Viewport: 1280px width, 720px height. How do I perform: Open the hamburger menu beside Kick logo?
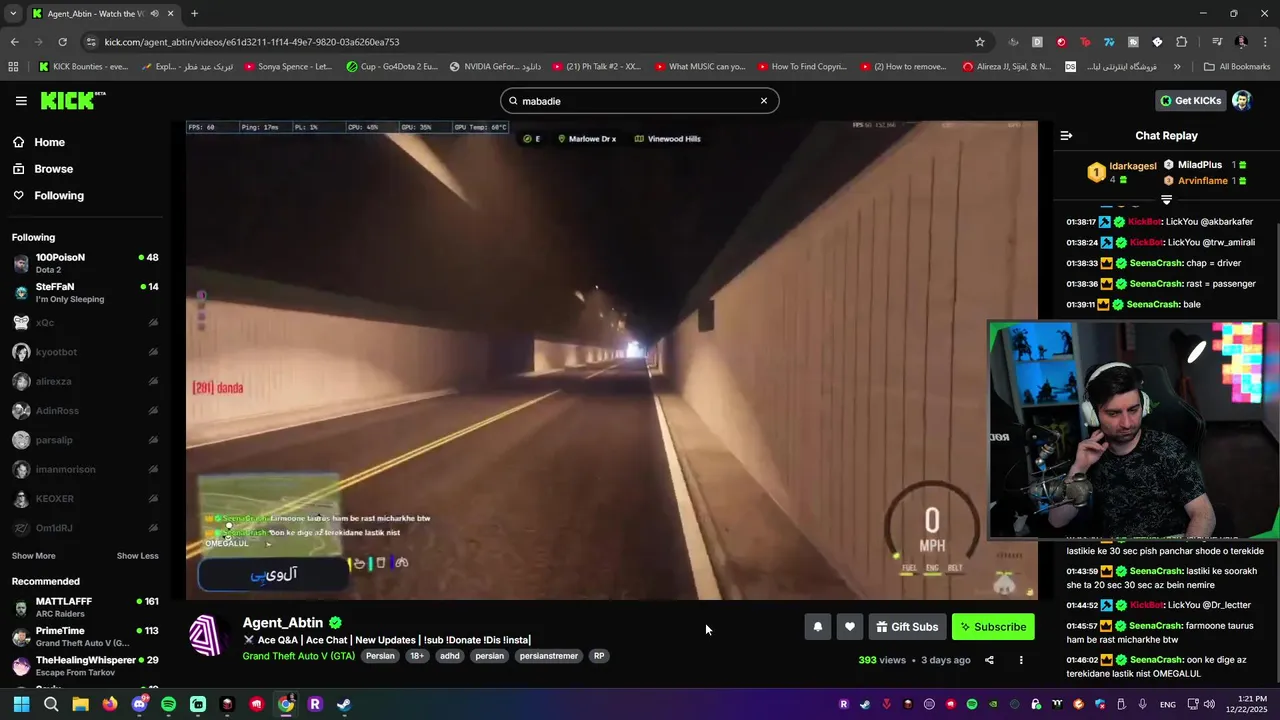tap(21, 101)
